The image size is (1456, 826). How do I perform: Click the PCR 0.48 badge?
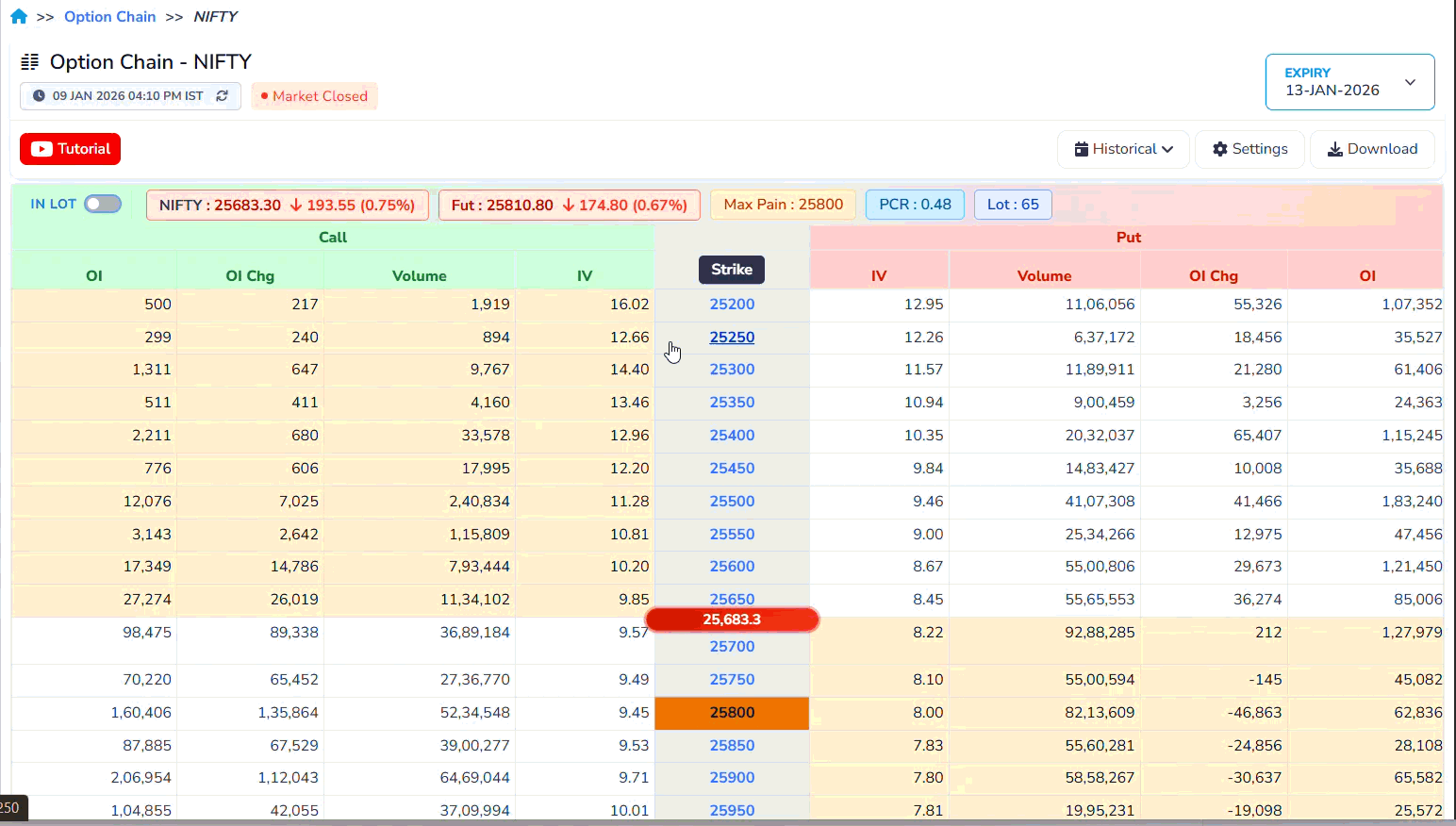click(915, 204)
